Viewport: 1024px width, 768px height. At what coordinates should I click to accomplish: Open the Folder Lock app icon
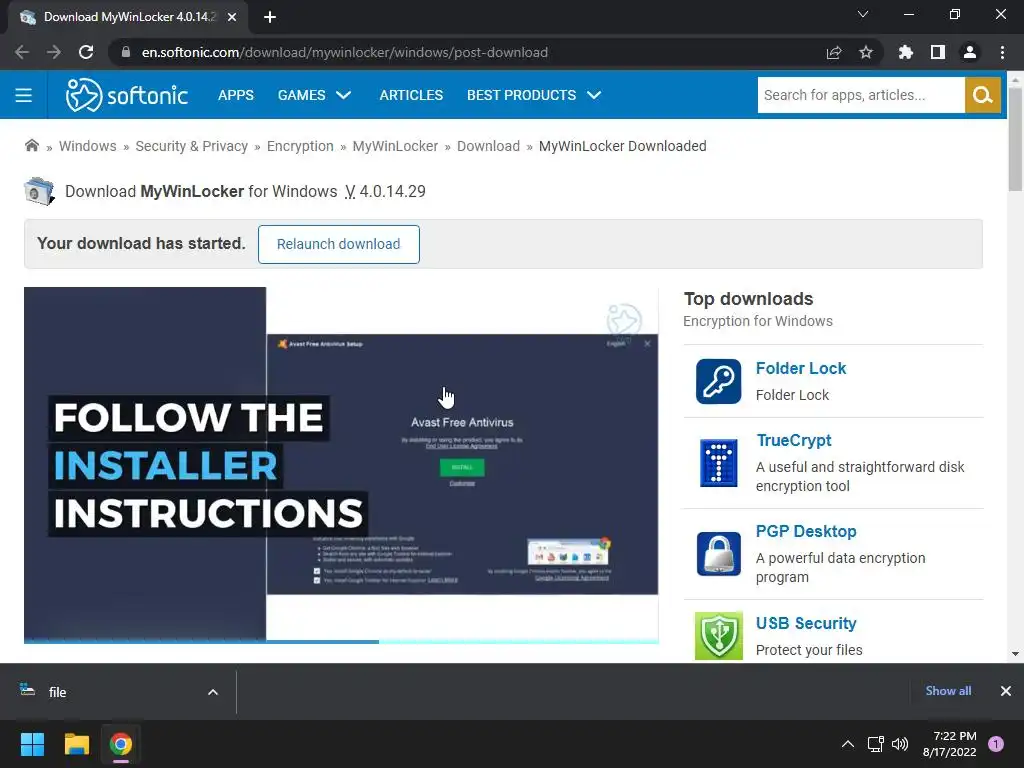[718, 381]
